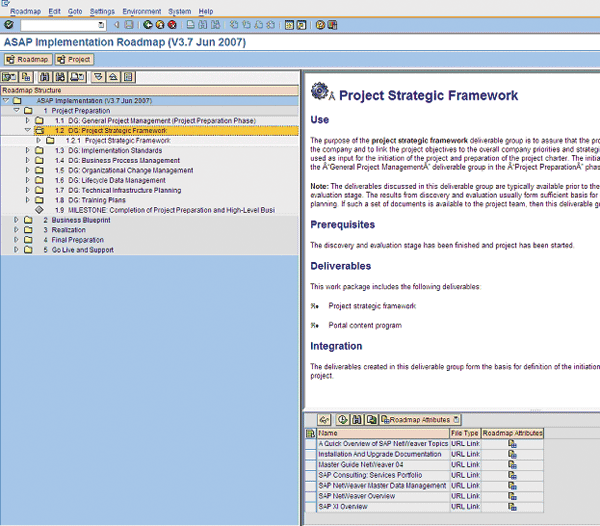Collapse the 1 Project Preparation tree node

[16, 111]
